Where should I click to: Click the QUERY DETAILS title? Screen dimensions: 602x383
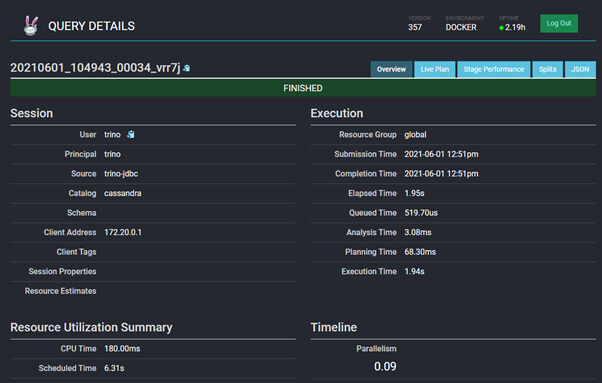coord(91,26)
